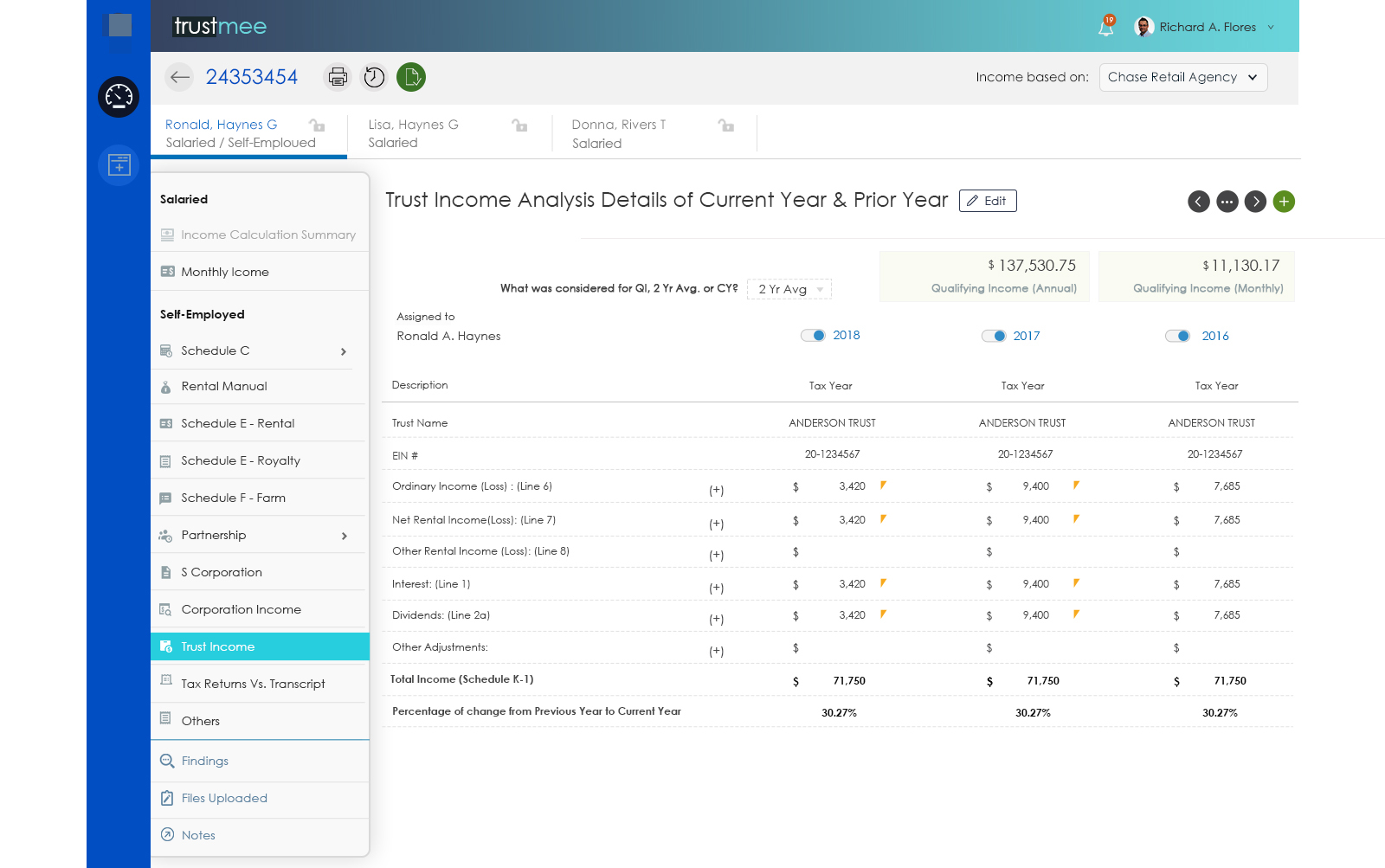
Task: Click (+) next to Interest row
Action: click(x=717, y=588)
